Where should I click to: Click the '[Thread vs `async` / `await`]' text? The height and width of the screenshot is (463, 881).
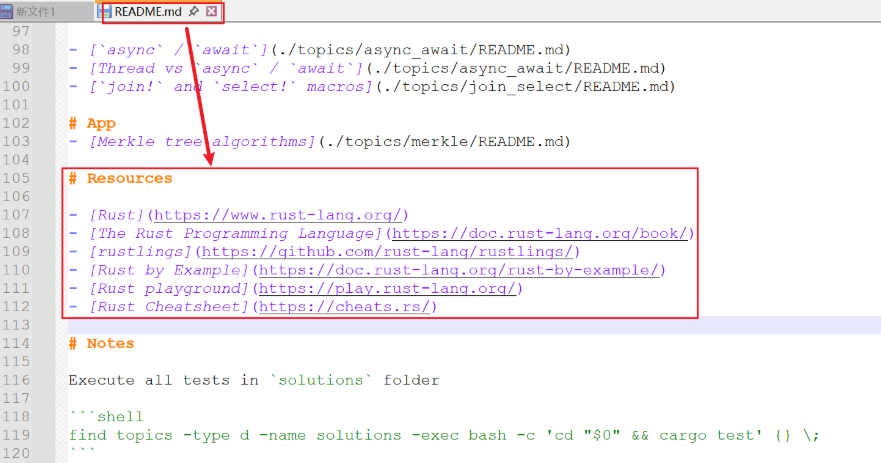pos(226,69)
